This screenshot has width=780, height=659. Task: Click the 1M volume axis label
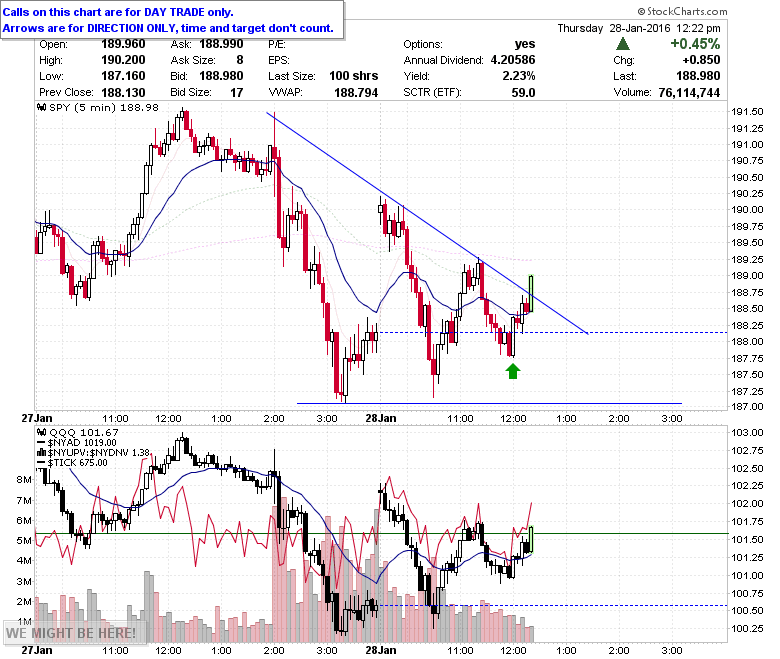click(24, 622)
